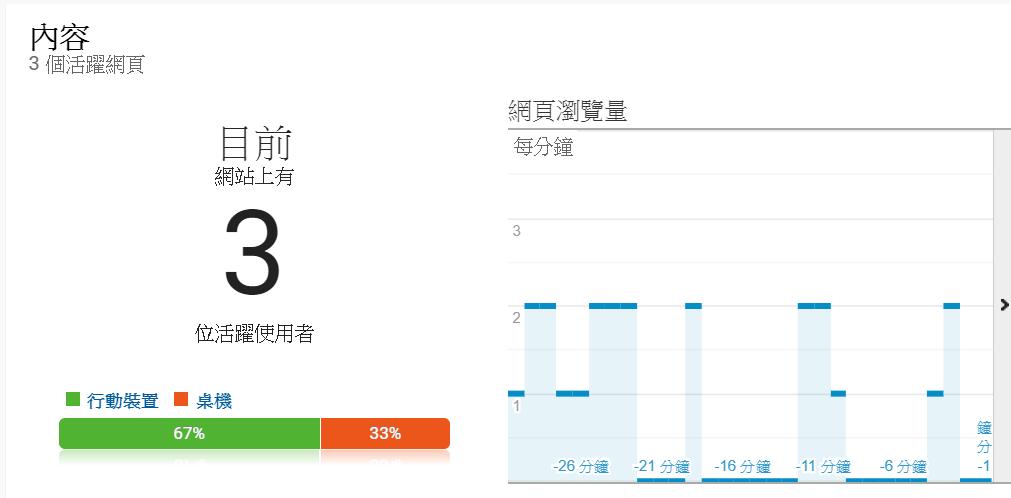Click the 桌機 legend link
Image resolution: width=1011 pixels, height=498 pixels.
click(213, 401)
